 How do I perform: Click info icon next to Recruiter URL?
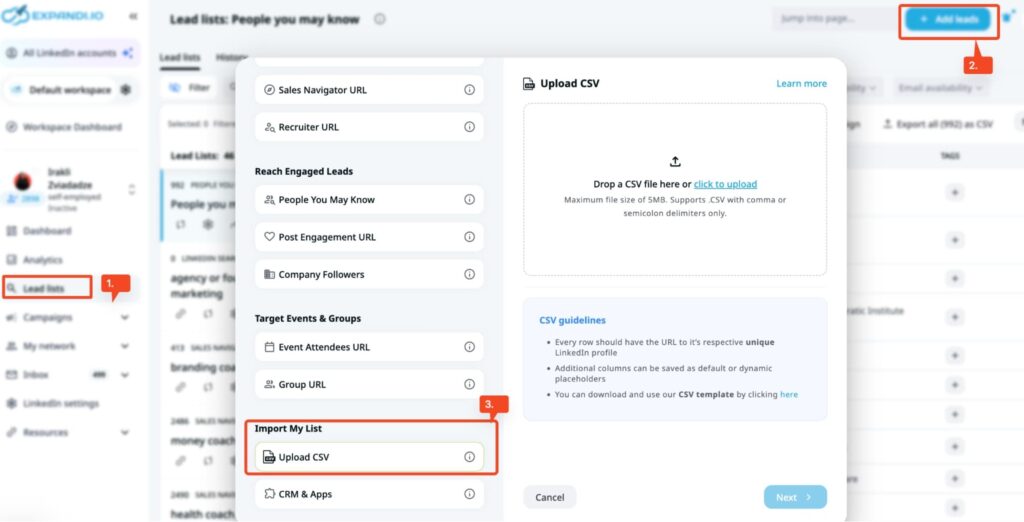pos(469,127)
